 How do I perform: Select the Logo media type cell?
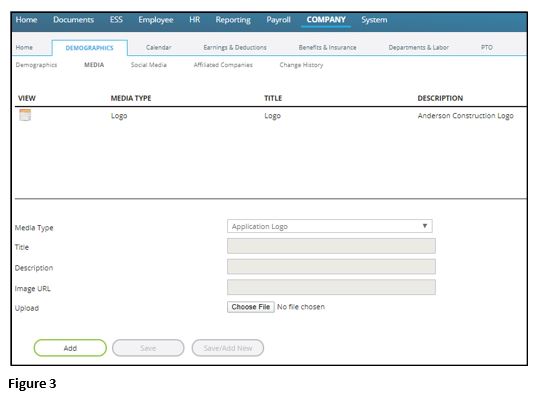point(119,116)
